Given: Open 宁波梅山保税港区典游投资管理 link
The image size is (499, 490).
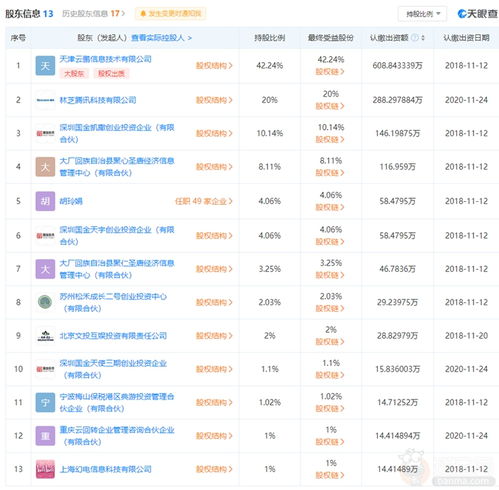Looking at the screenshot, I should point(117,402).
